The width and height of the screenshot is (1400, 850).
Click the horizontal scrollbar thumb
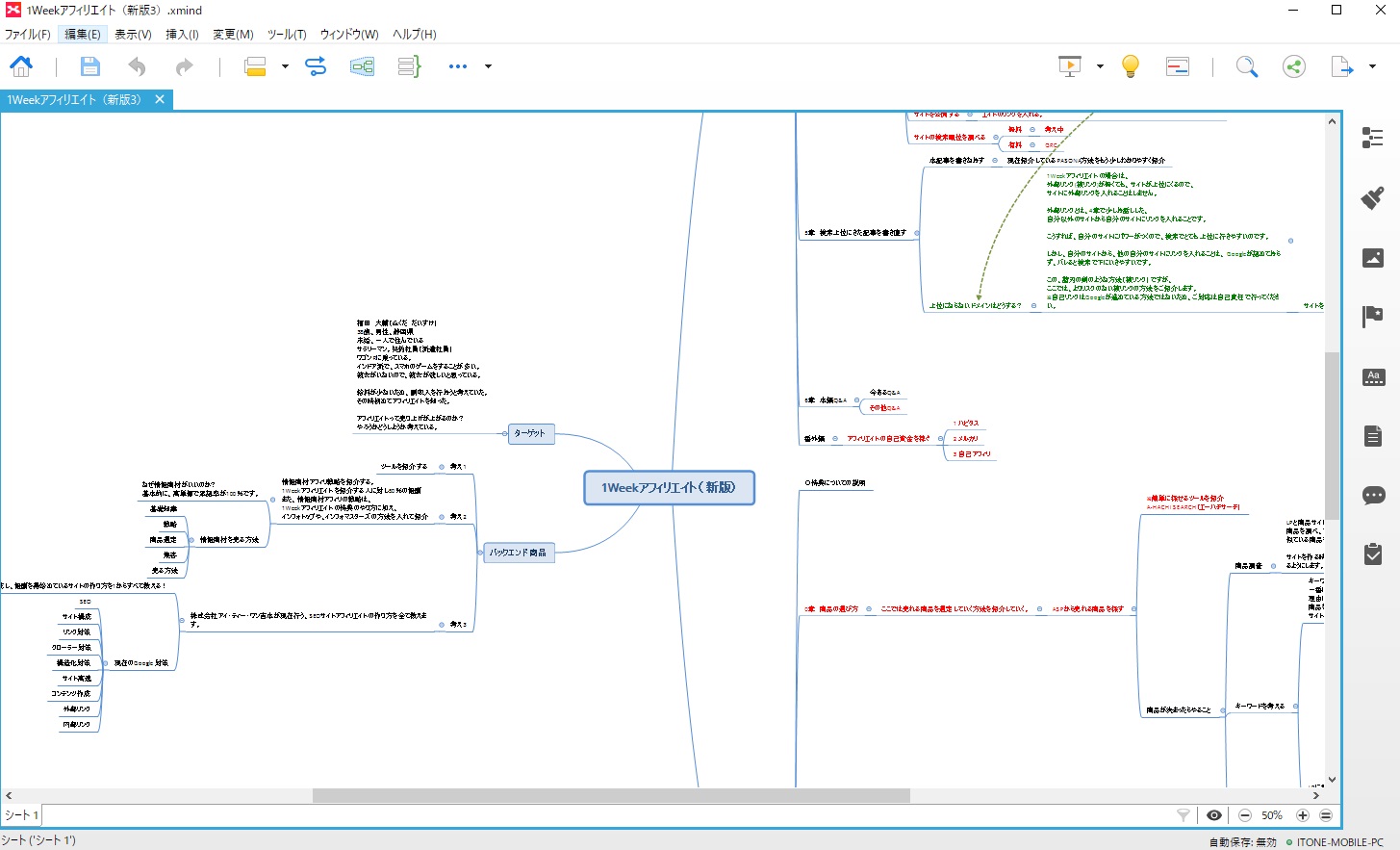(611, 796)
